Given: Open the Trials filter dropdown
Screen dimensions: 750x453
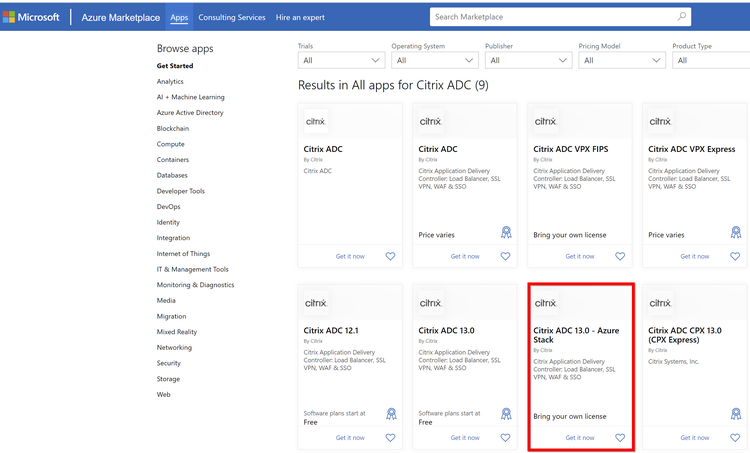Looking at the screenshot, I should tap(341, 60).
